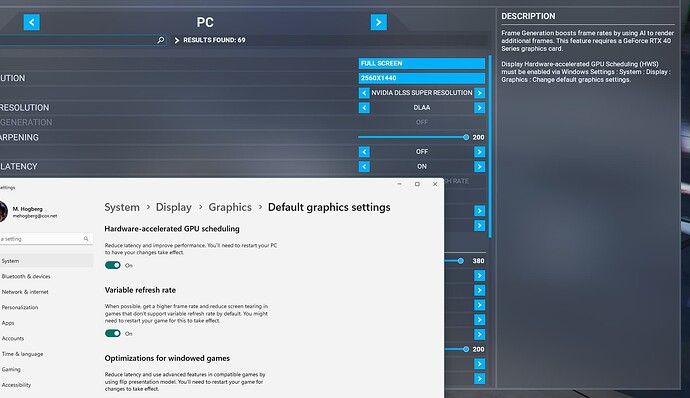
Task: Click the RESULTS FOUND: 69 text
Action: click(214, 40)
